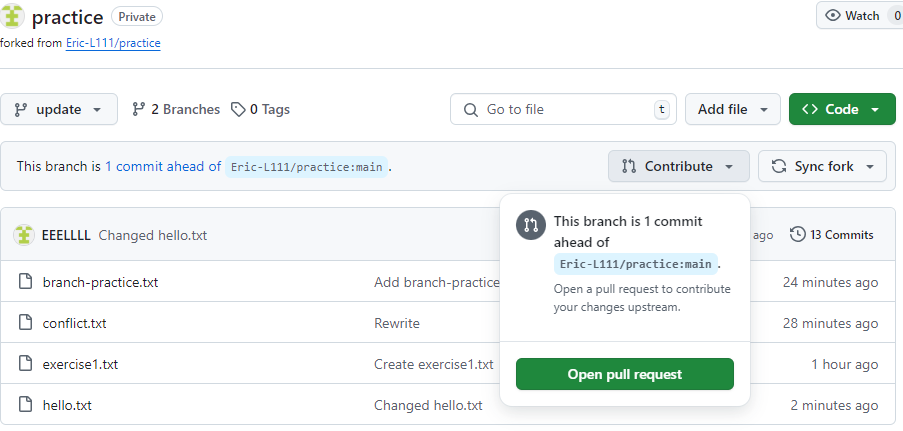Click the green Open pull request button
The width and height of the screenshot is (903, 431).
point(625,374)
